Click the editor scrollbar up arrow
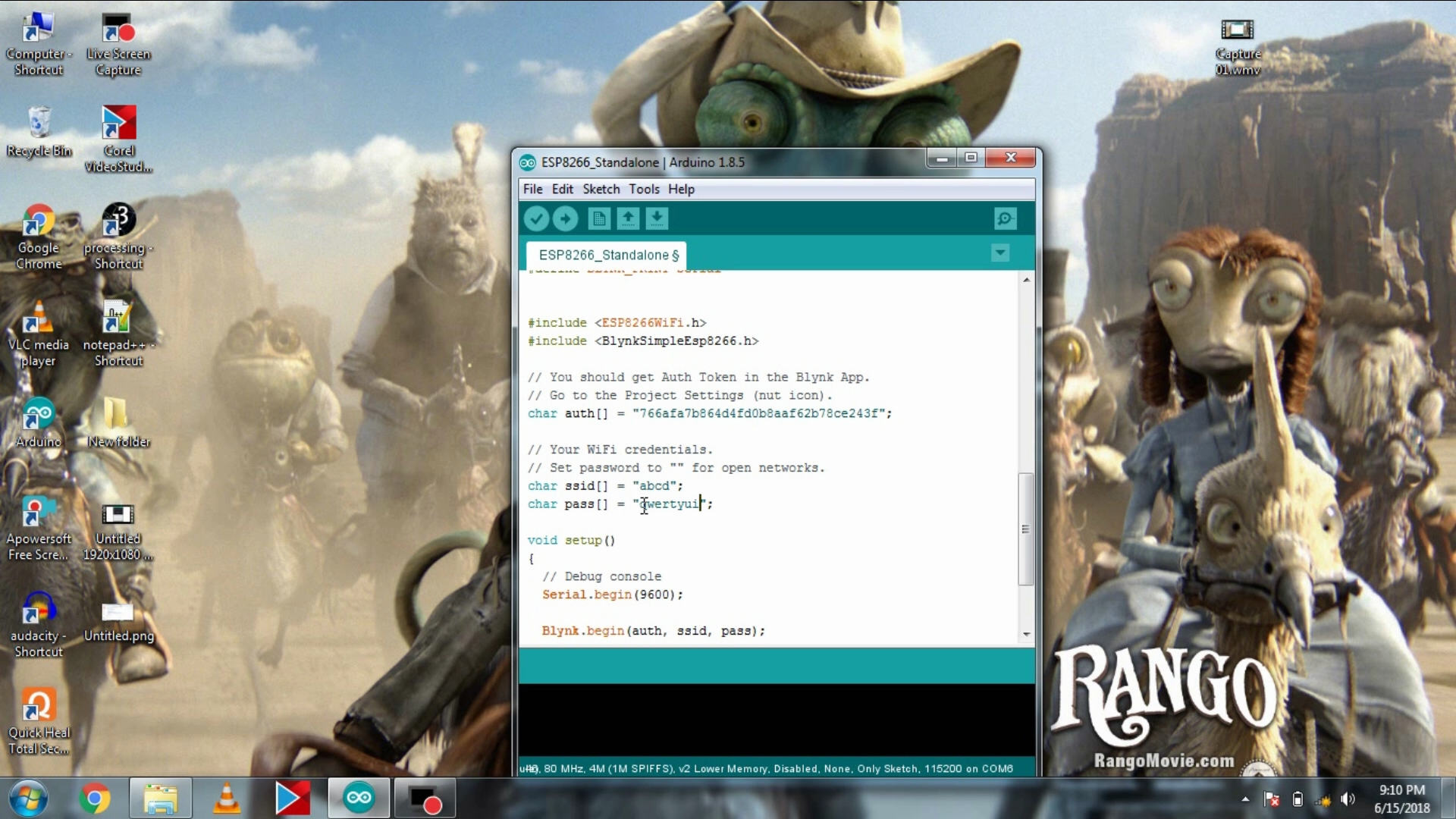This screenshot has width=1456, height=819. point(1026,280)
